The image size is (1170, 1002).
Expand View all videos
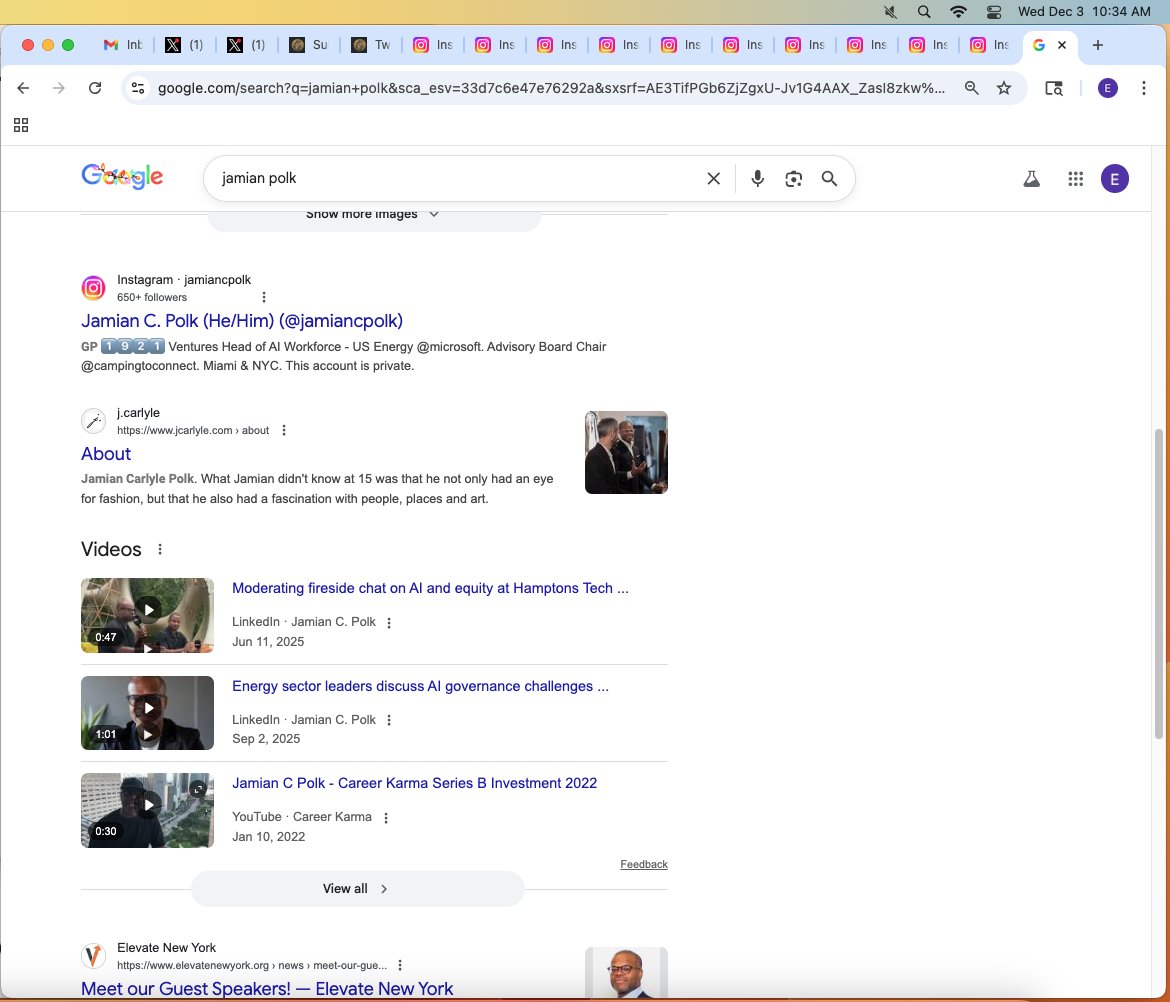pos(357,889)
